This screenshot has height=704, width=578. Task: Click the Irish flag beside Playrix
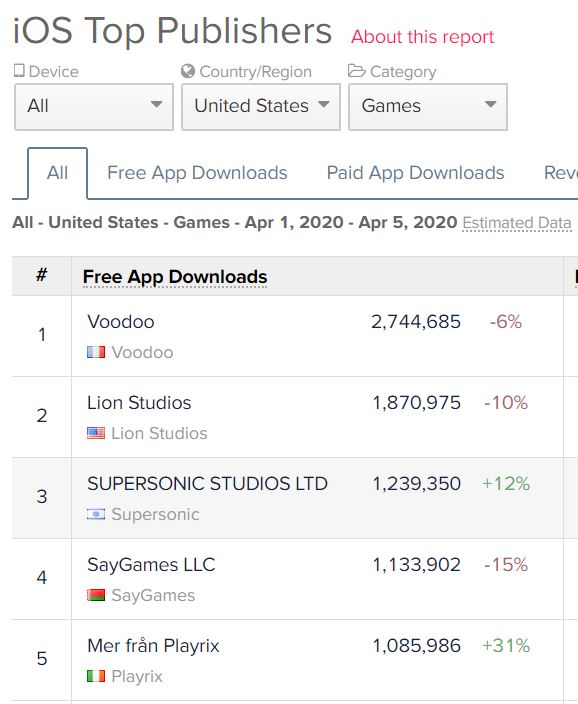tap(96, 676)
